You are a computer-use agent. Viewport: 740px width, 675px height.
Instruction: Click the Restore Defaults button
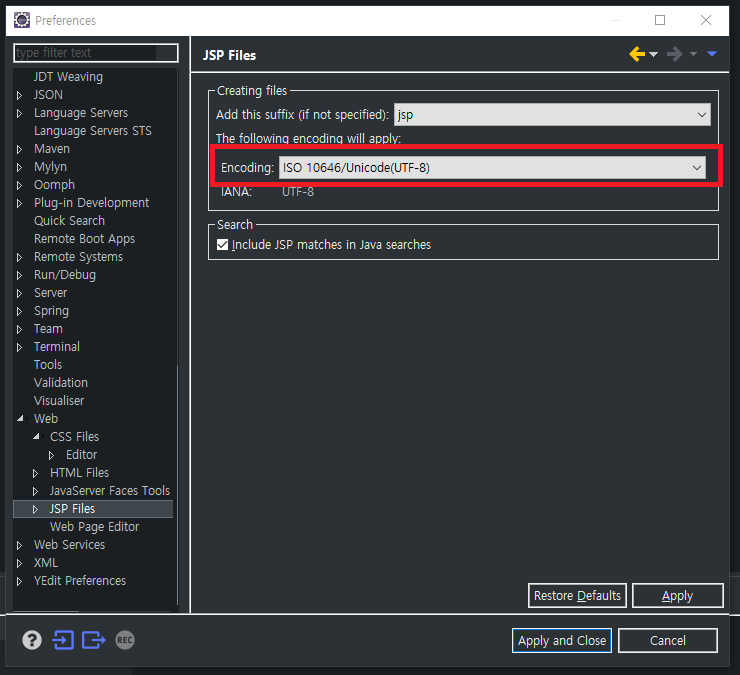tap(577, 595)
